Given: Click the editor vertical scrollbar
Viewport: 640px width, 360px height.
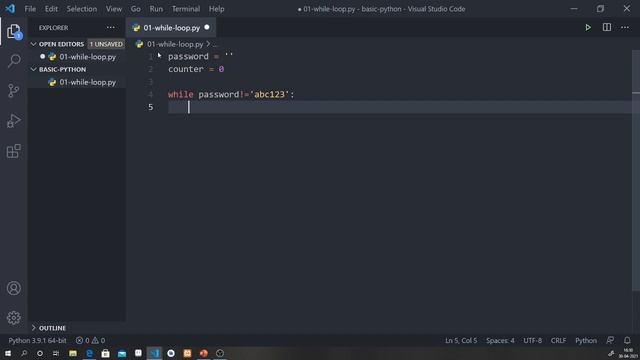Looking at the screenshot, I should [636, 170].
